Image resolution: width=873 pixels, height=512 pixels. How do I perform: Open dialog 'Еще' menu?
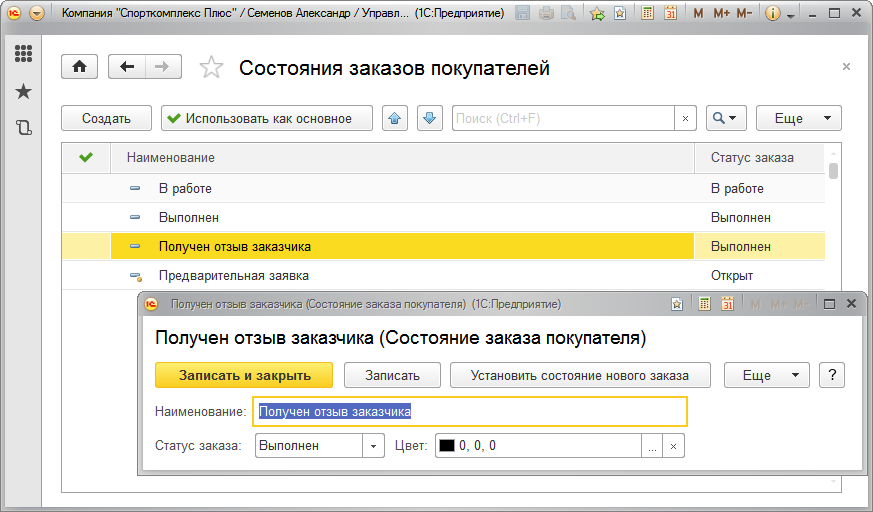pyautogui.click(x=767, y=375)
